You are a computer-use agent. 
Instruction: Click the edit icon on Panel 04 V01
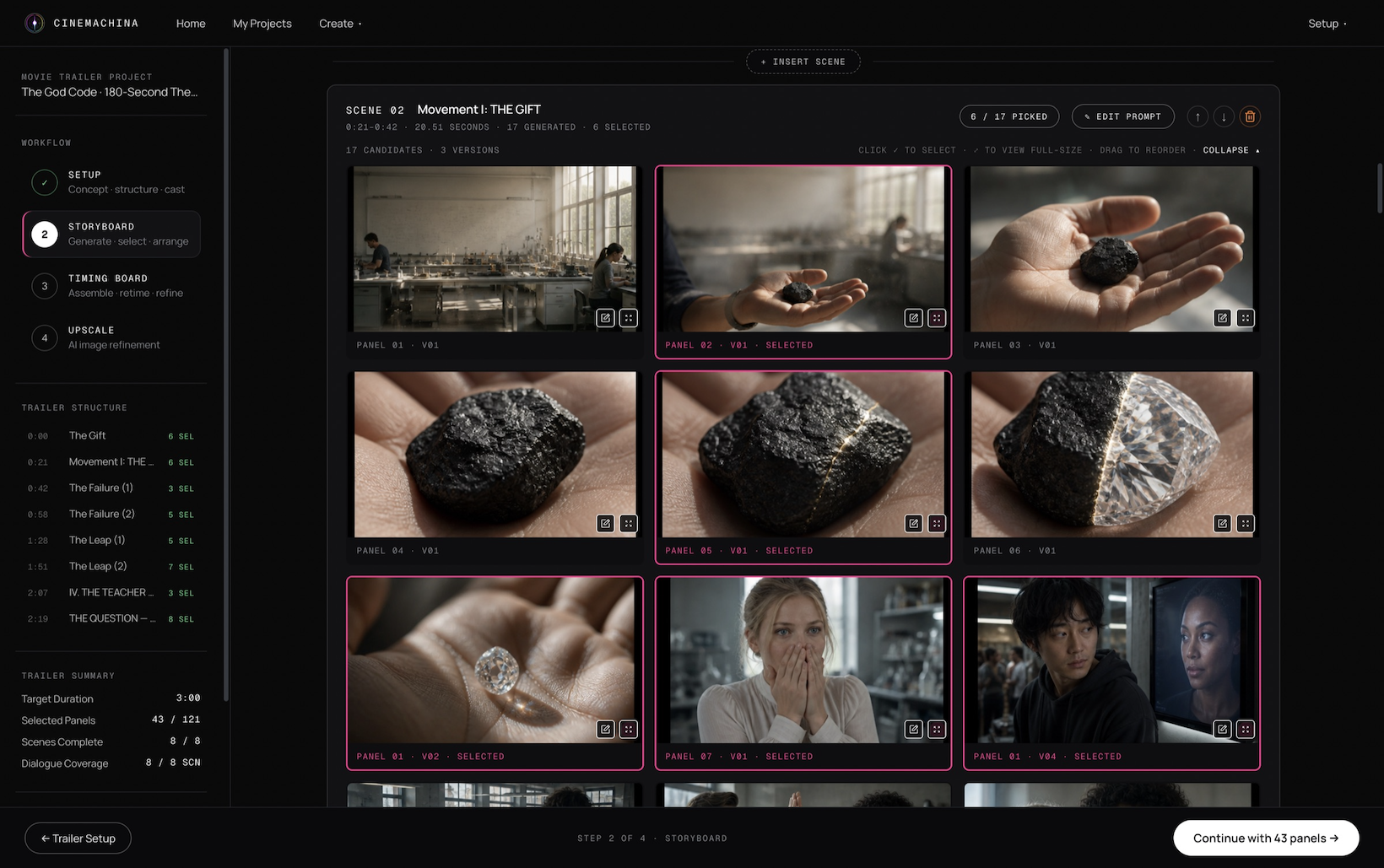pyautogui.click(x=605, y=524)
